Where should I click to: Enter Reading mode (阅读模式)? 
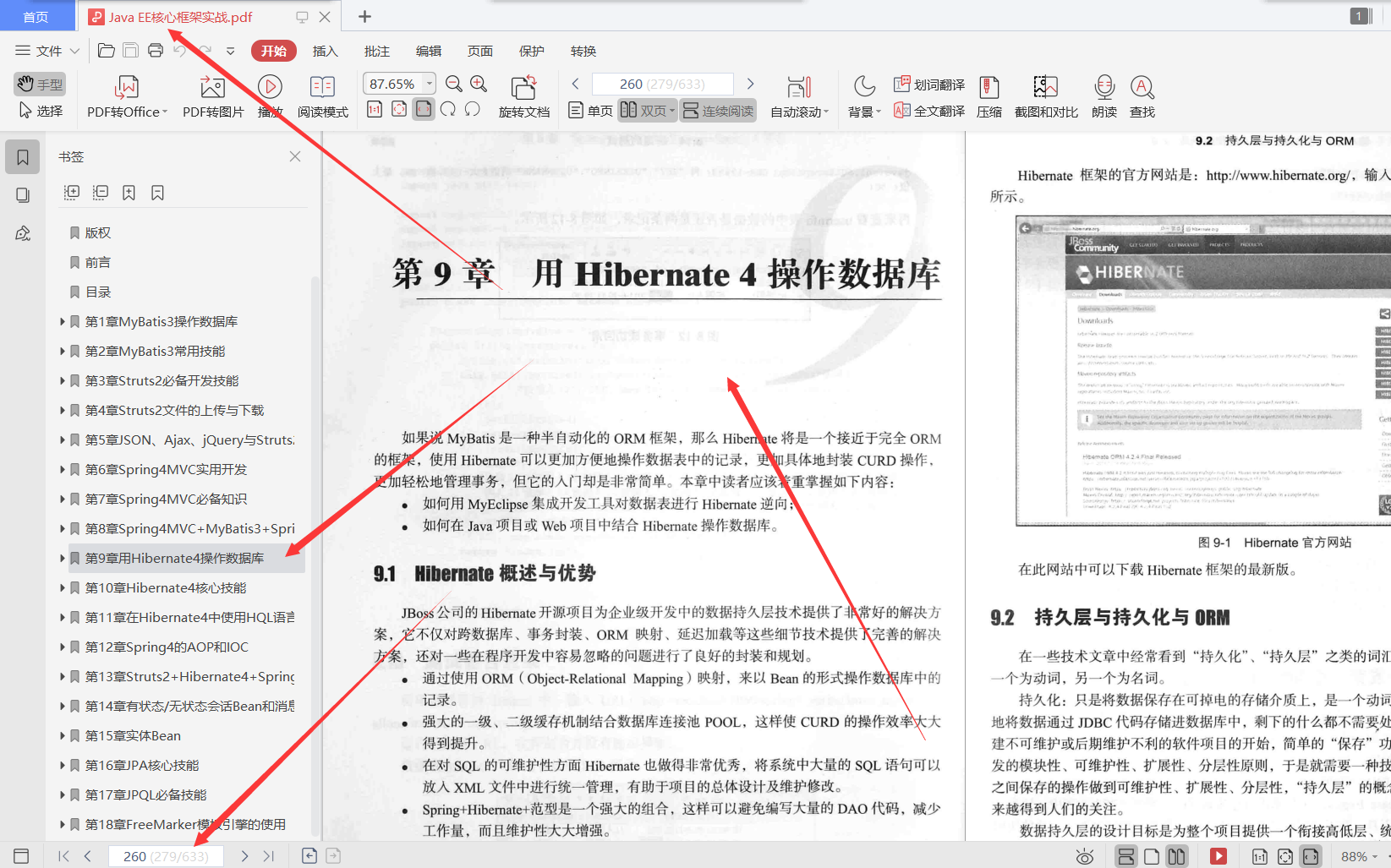pyautogui.click(x=323, y=97)
